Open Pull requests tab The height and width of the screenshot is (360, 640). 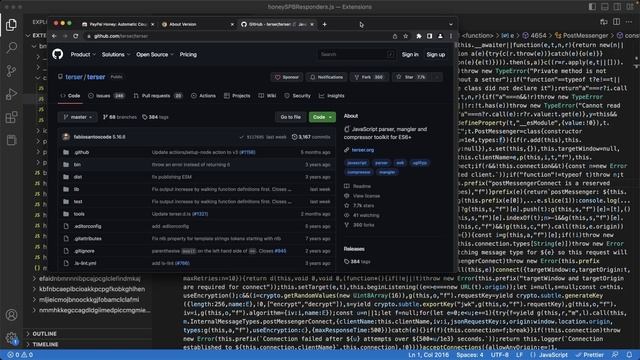[158, 96]
